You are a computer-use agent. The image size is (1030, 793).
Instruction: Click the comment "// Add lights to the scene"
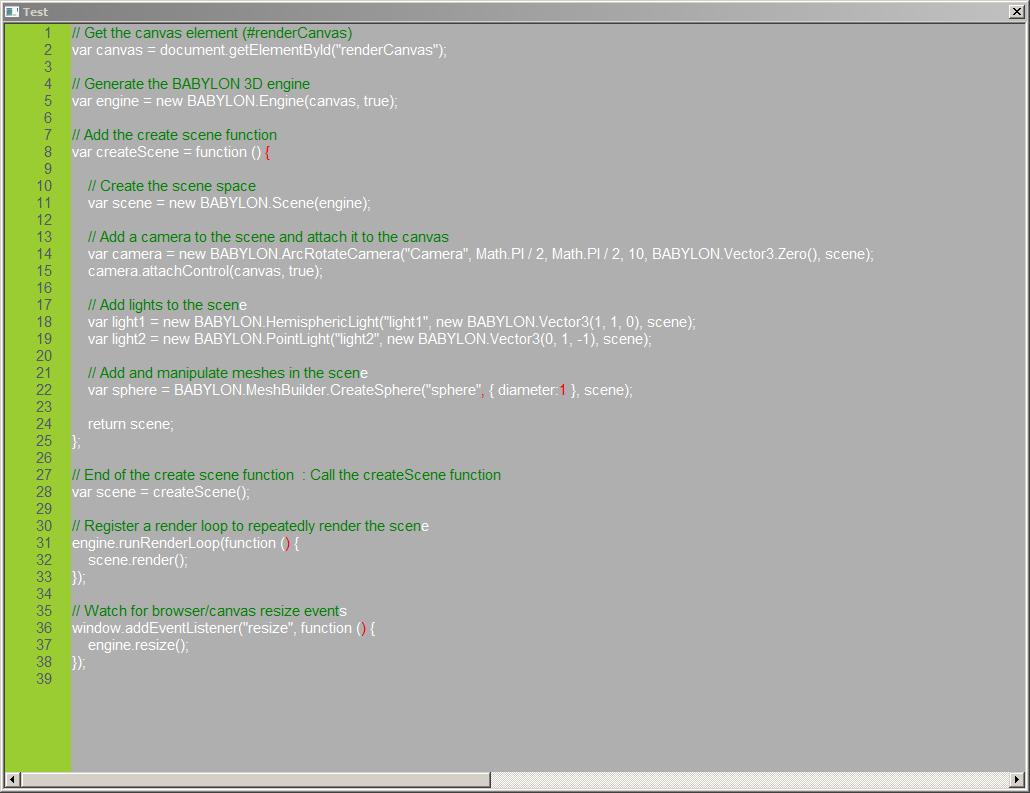(x=168, y=305)
